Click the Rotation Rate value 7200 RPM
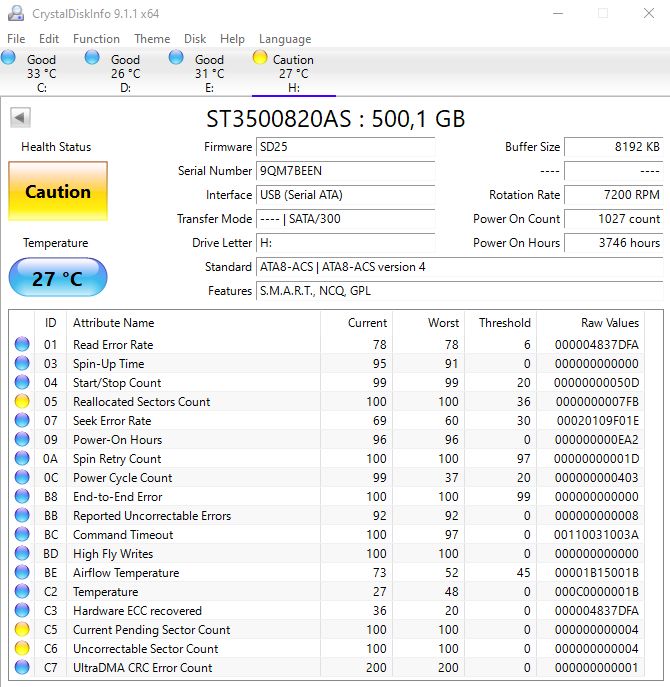 (613, 195)
